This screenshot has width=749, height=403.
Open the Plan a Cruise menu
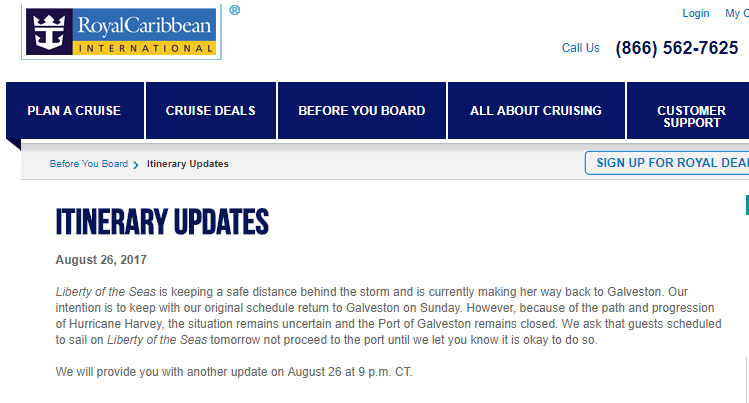tap(75, 110)
